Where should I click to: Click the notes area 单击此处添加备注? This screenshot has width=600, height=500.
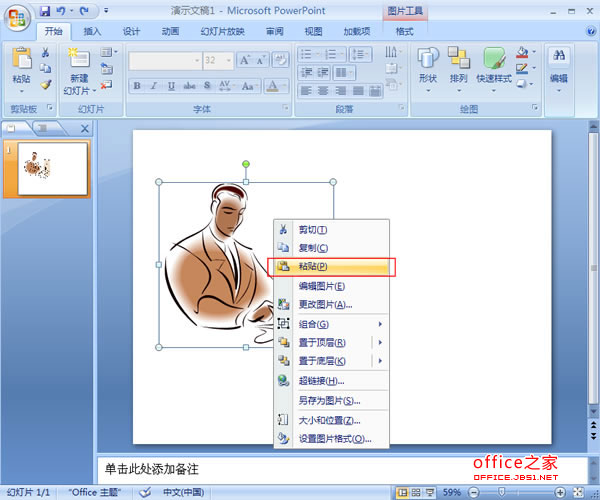152,469
